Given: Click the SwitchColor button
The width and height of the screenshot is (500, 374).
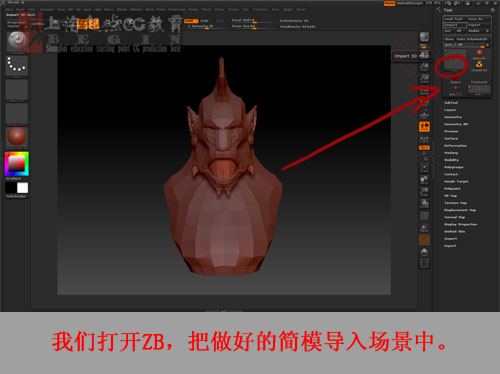Looking at the screenshot, I should pyautogui.click(x=16, y=196).
